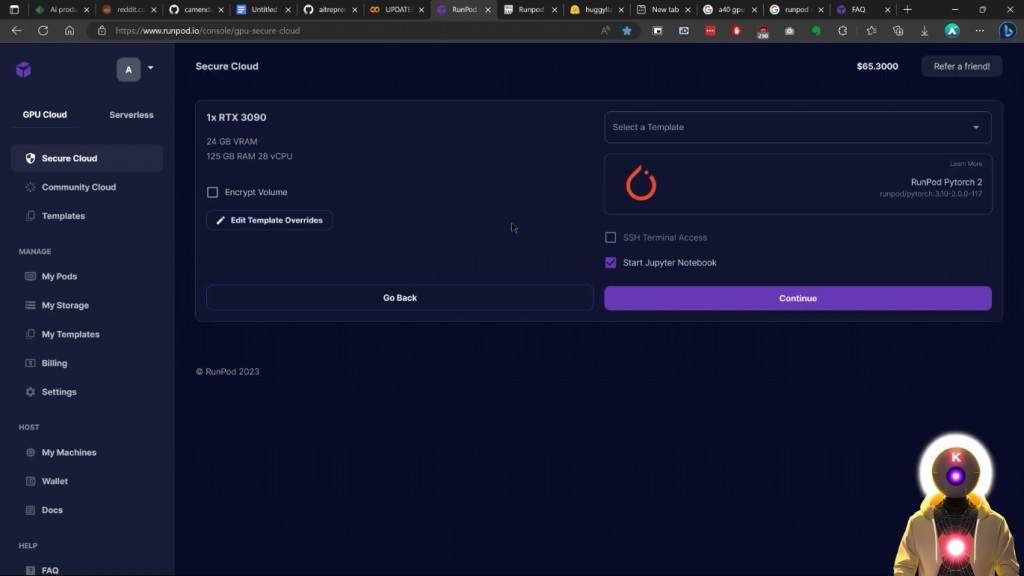Click the My Storage icon
The width and height of the screenshot is (1024, 576).
pyautogui.click(x=30, y=305)
